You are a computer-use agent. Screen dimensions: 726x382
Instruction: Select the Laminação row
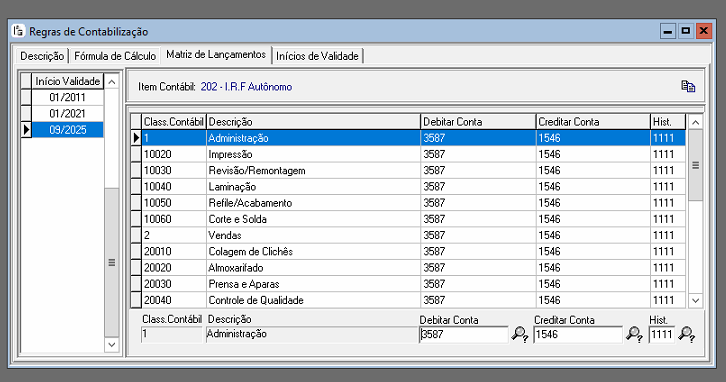click(x=413, y=187)
